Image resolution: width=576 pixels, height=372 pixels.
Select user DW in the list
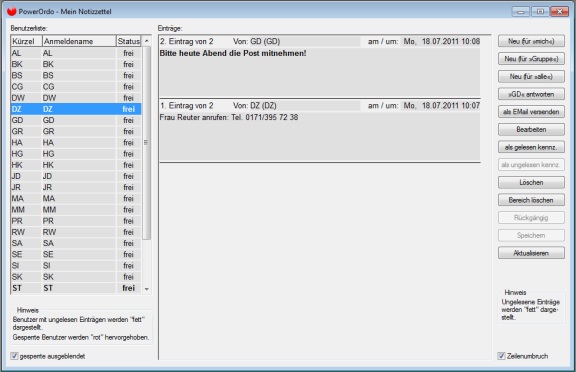click(x=76, y=98)
